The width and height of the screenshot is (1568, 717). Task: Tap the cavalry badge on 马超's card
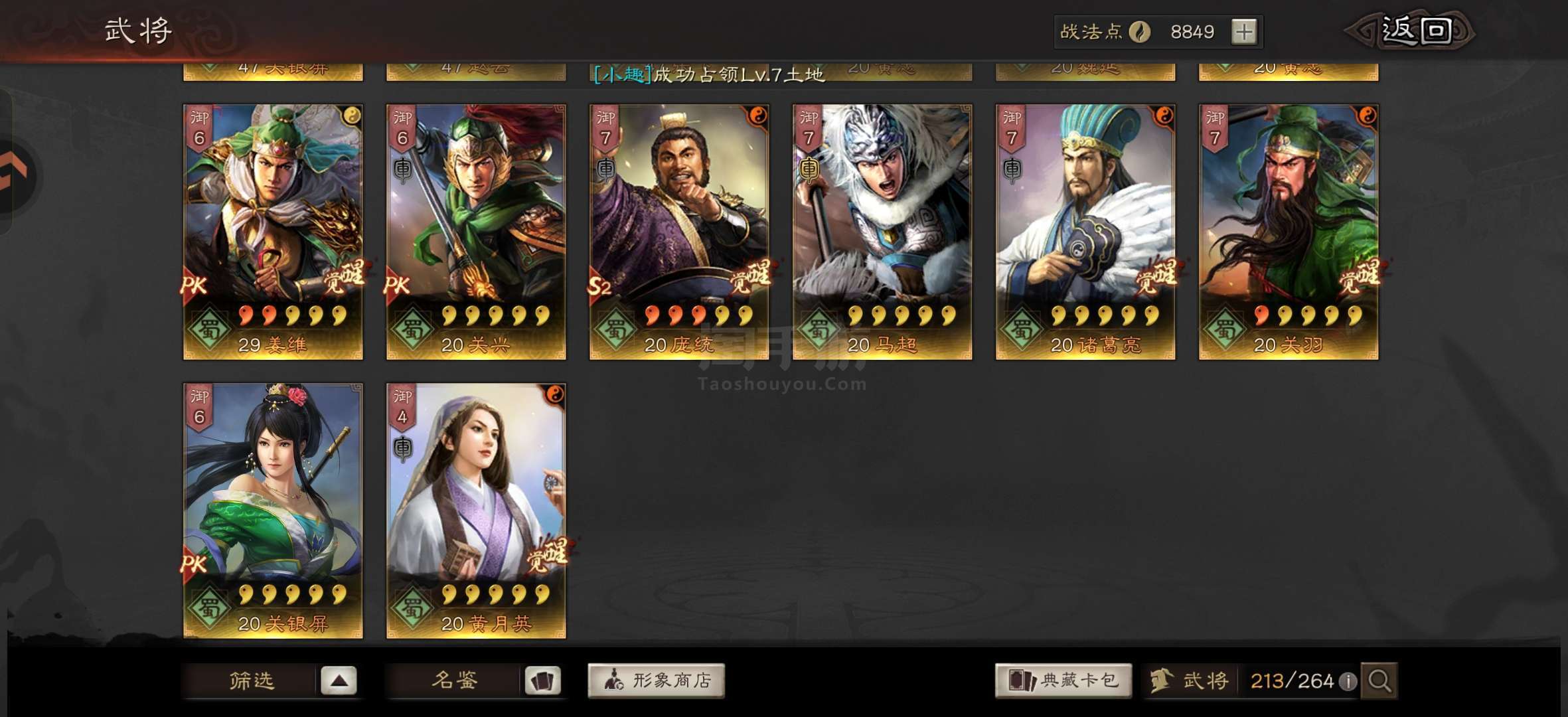(x=809, y=169)
